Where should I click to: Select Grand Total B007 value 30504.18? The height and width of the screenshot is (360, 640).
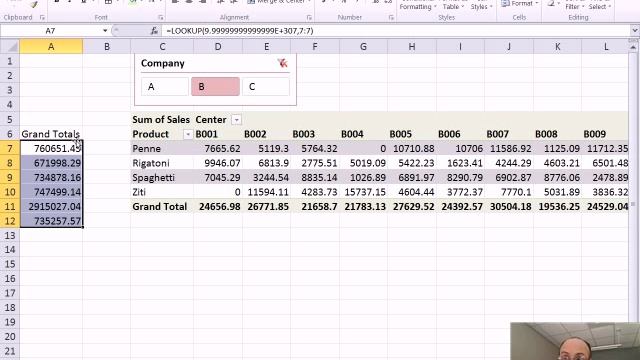click(509, 207)
